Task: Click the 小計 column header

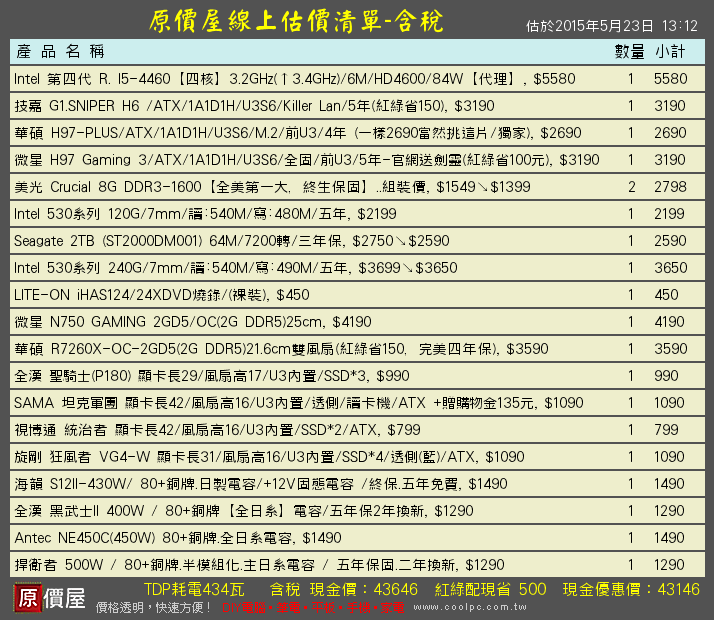Action: (670, 51)
